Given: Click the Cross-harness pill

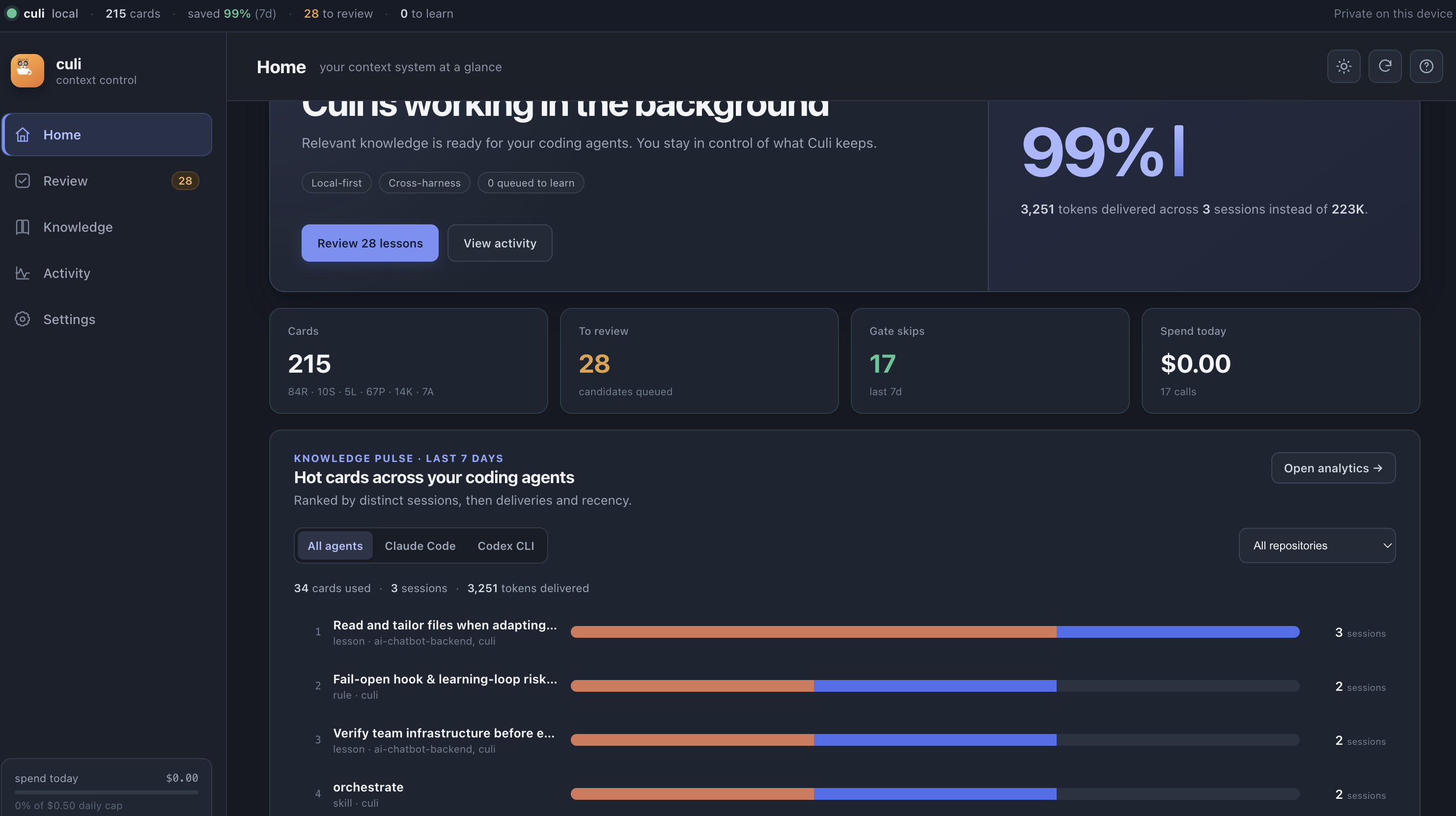Looking at the screenshot, I should (424, 183).
